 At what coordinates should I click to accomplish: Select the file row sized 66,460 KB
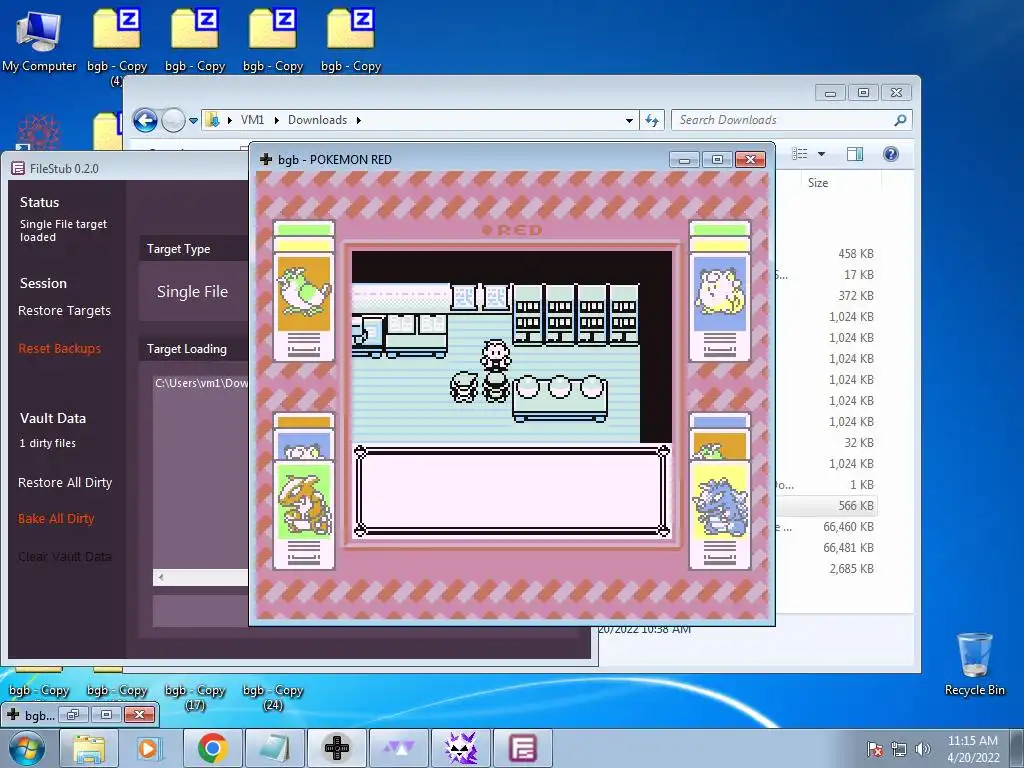click(826, 526)
